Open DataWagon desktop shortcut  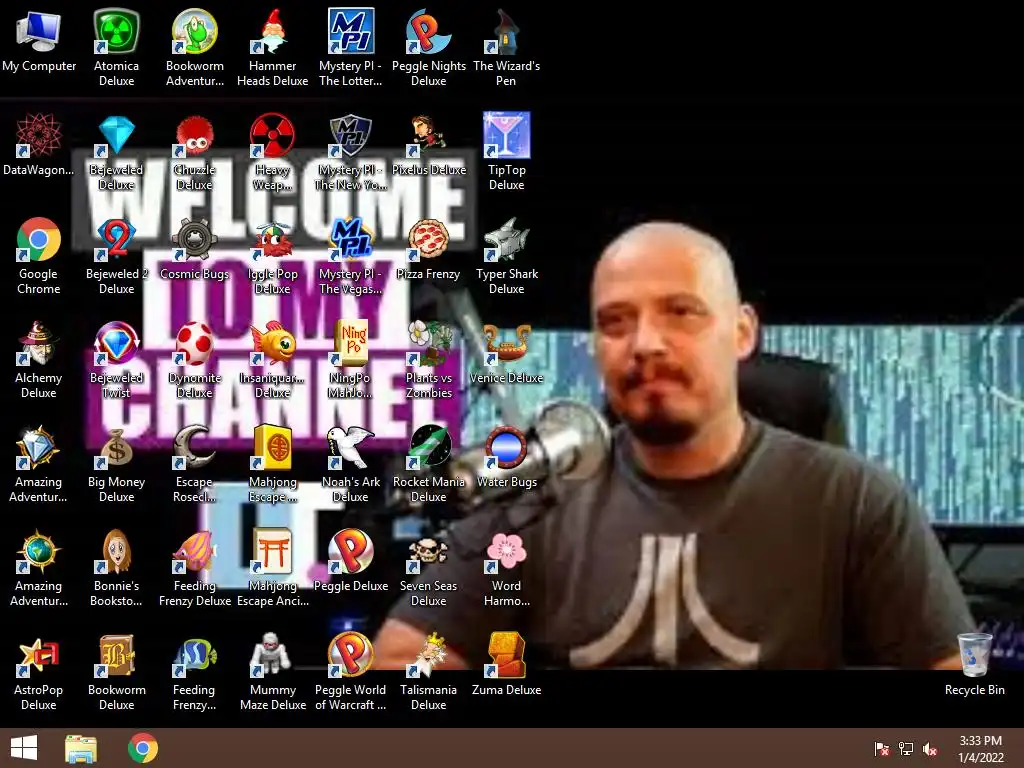[39, 145]
